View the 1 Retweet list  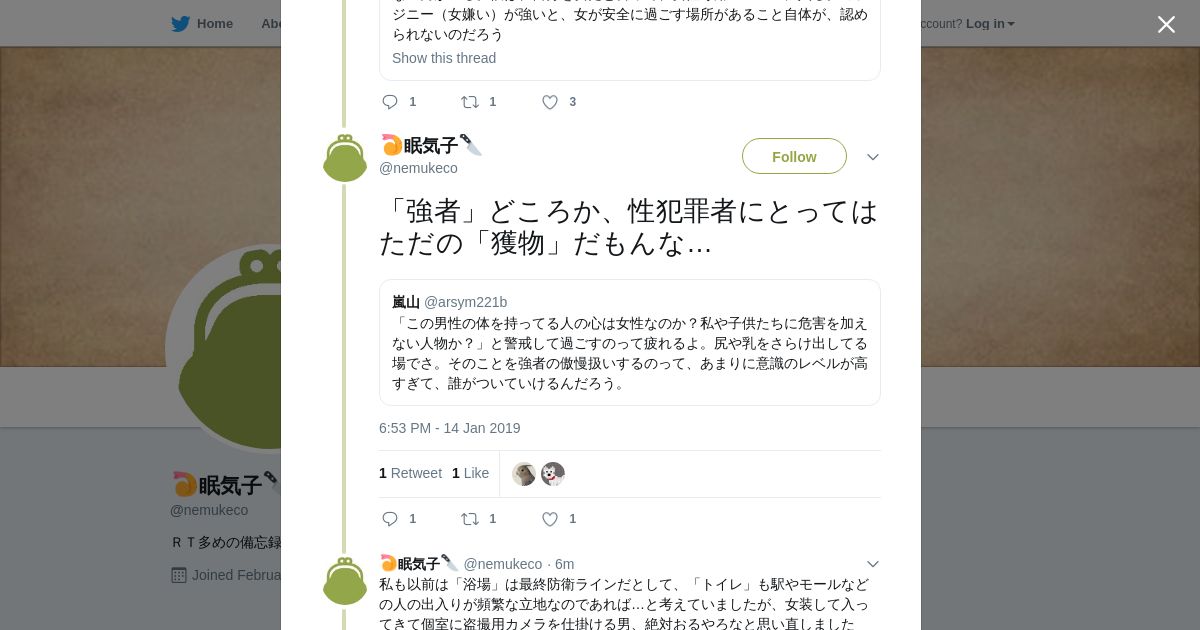pyautogui.click(x=410, y=473)
